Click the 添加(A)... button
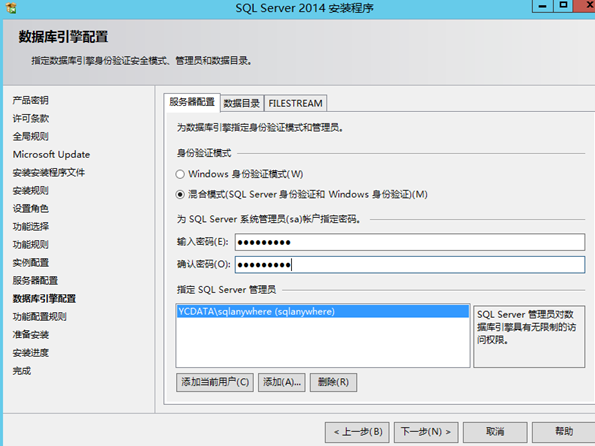Screen dimensions: 595x446 [x=282, y=382]
